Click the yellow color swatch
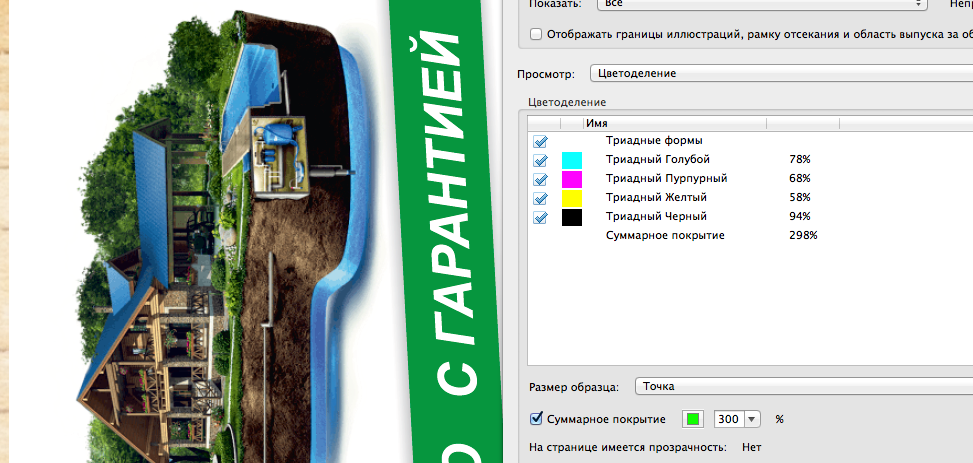Screen dimensions: 973x463 point(572,199)
